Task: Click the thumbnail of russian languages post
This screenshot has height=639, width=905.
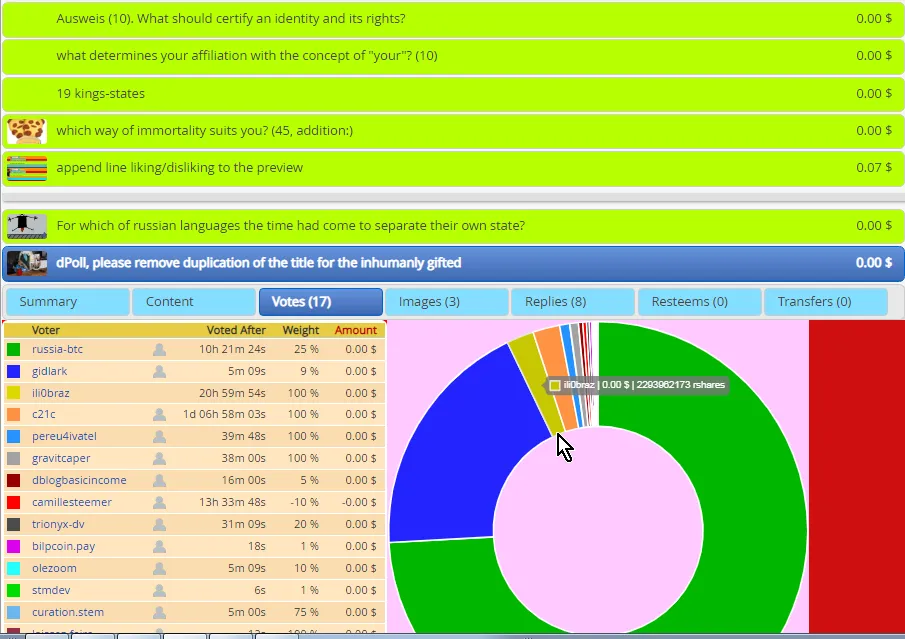Action: pos(27,226)
